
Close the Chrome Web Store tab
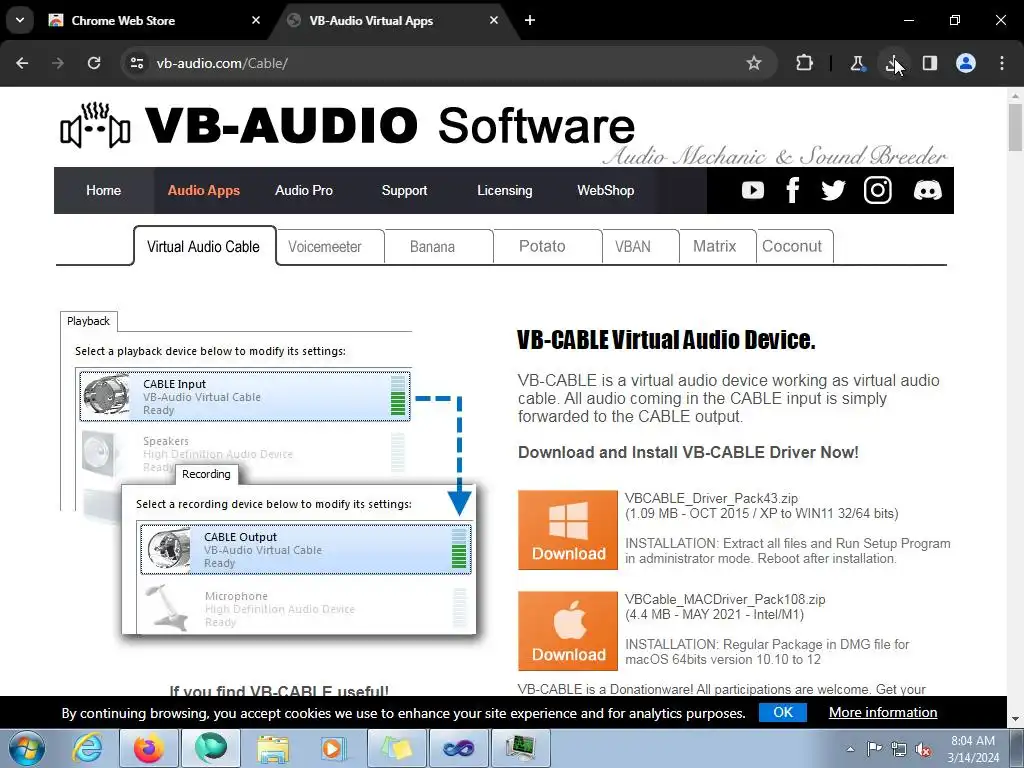point(256,20)
